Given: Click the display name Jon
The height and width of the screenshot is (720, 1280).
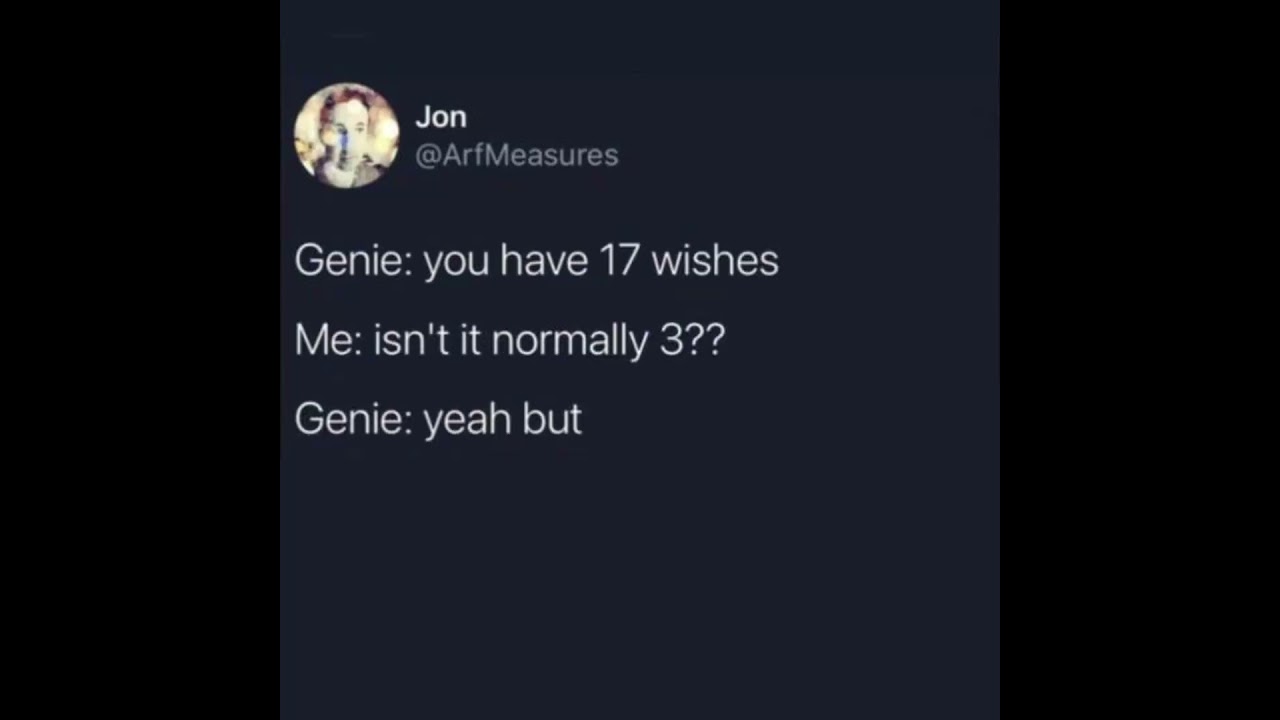Looking at the screenshot, I should pyautogui.click(x=441, y=117).
